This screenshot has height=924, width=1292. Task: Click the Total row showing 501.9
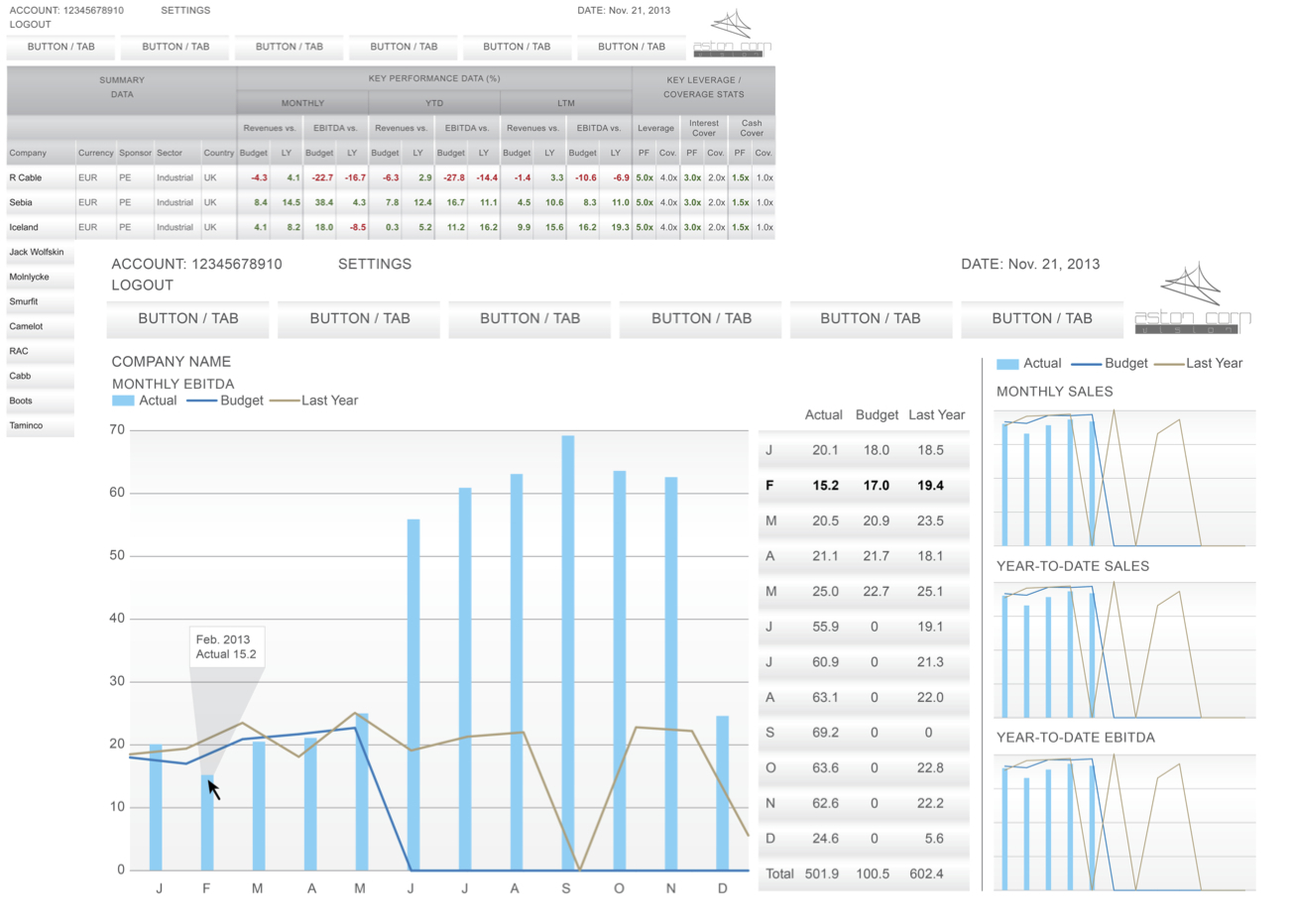pos(864,874)
